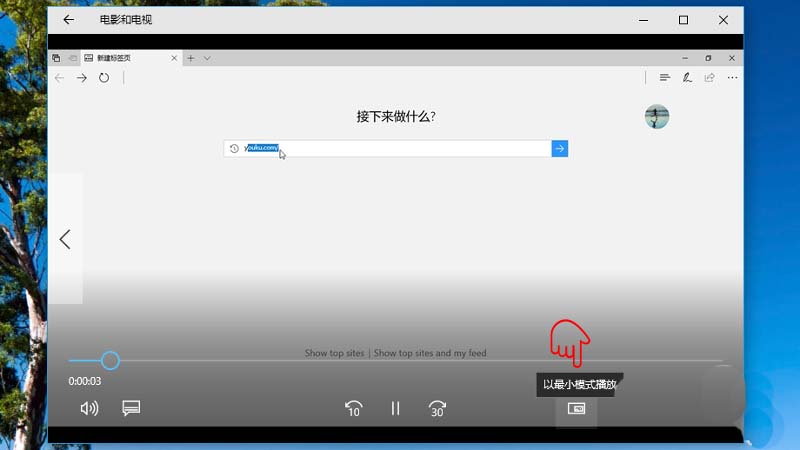
Task: Open the browser Hub icon
Action: pos(664,77)
